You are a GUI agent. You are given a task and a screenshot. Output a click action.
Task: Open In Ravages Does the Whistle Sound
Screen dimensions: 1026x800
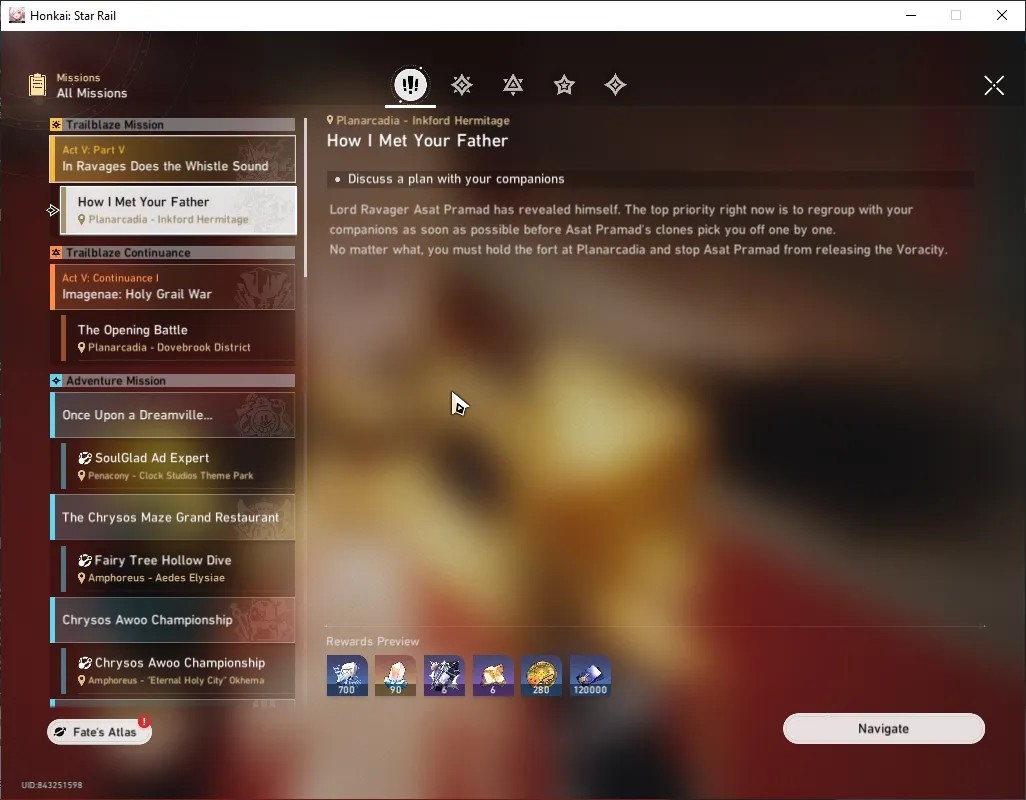pos(173,158)
